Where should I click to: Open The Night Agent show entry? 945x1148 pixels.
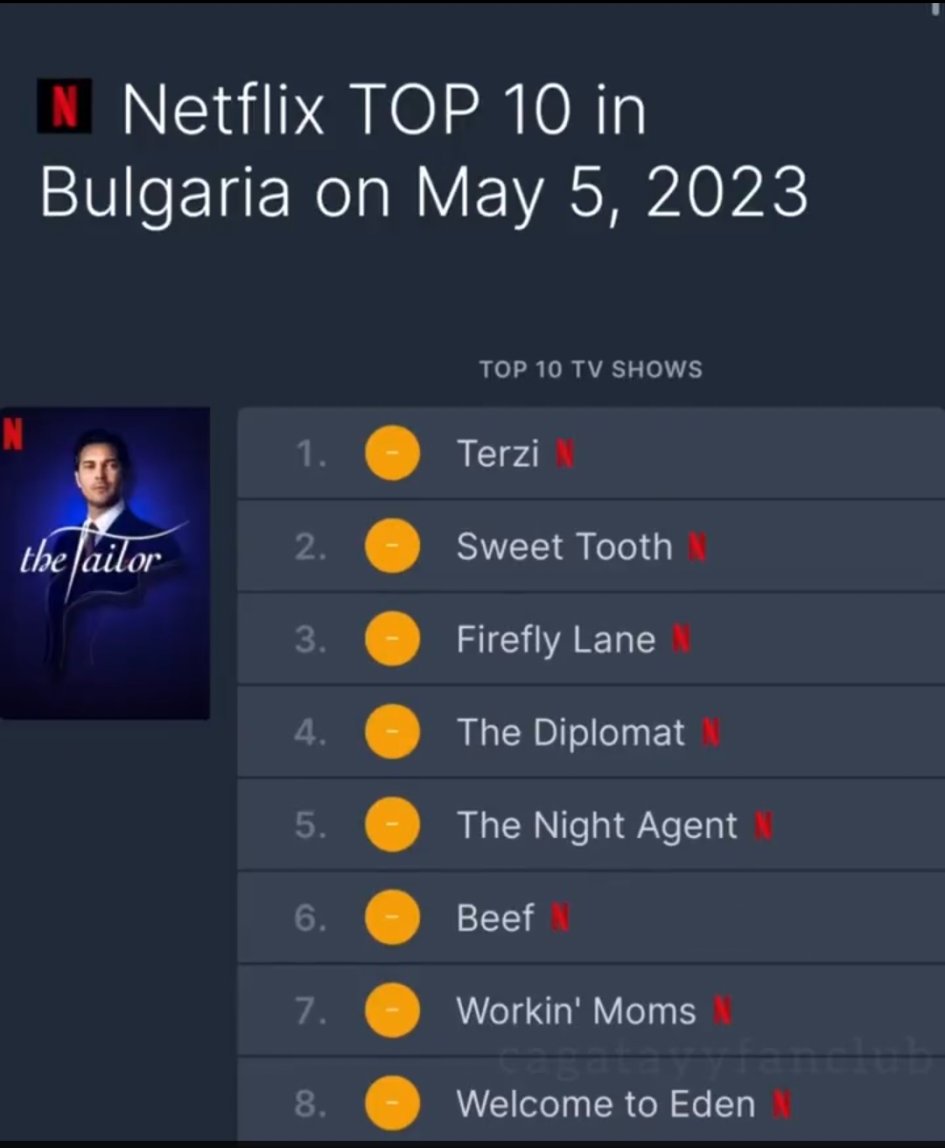pos(596,826)
